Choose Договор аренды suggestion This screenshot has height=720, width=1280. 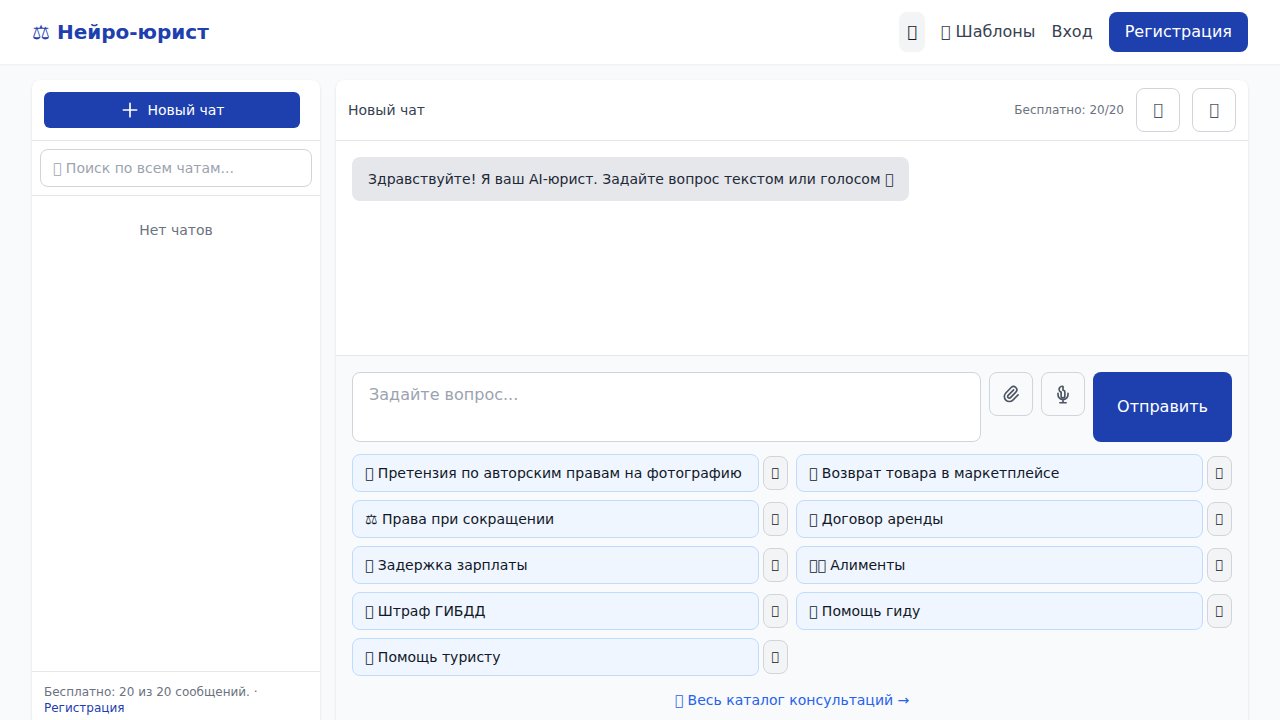[x=999, y=519]
